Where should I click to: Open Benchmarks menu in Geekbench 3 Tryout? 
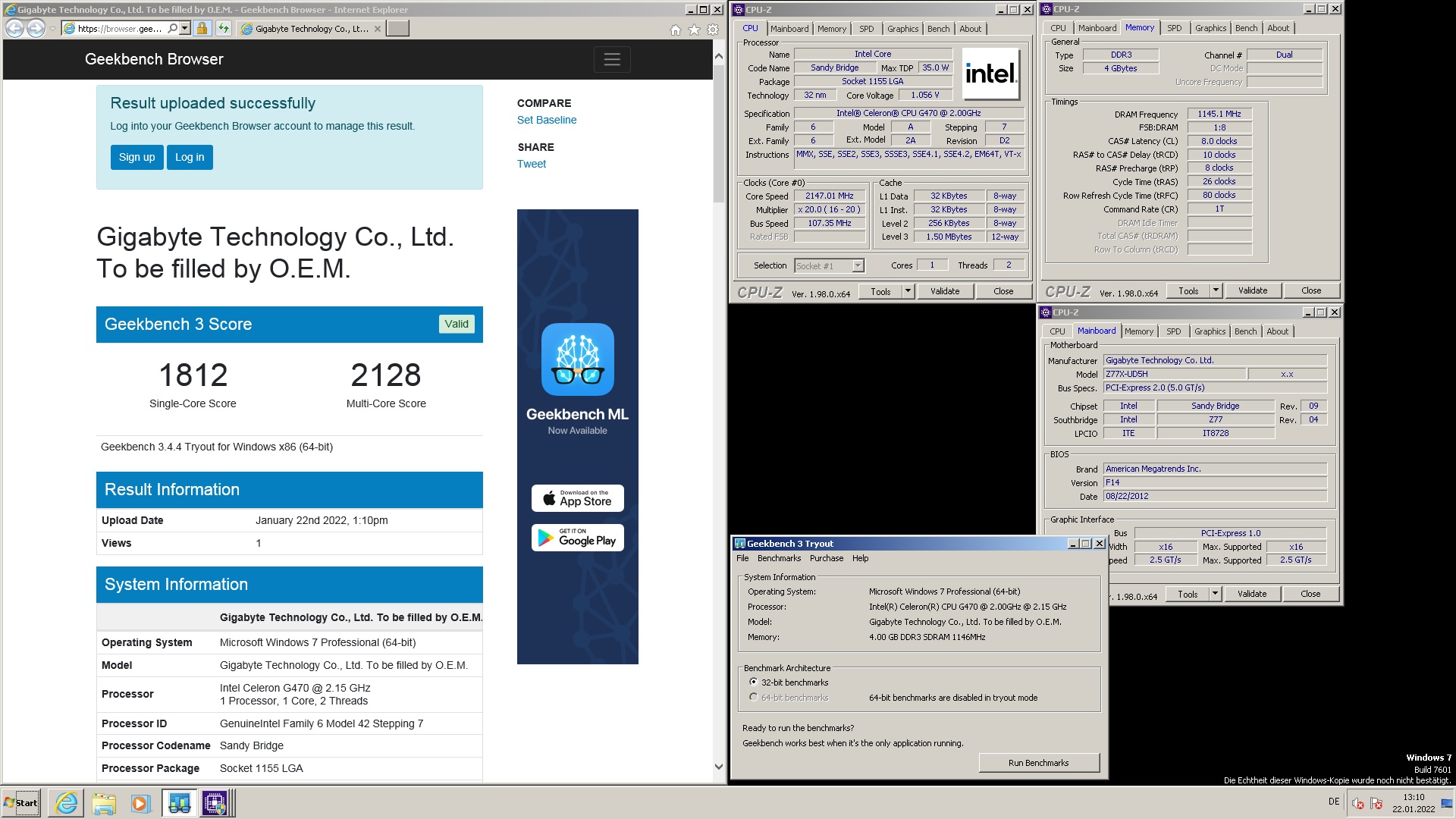click(x=779, y=558)
